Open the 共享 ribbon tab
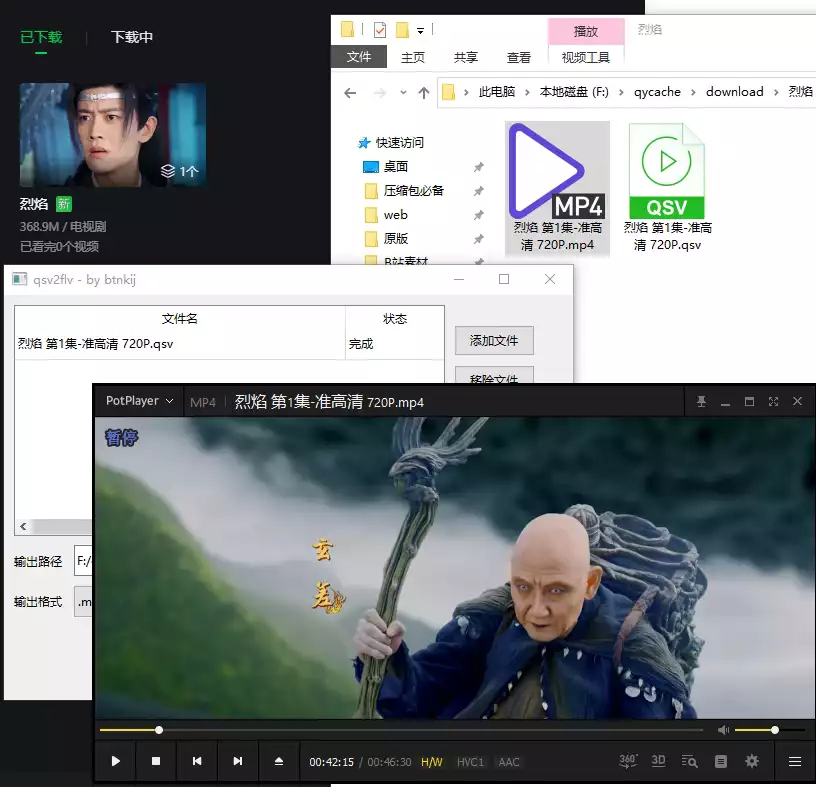 pos(466,57)
